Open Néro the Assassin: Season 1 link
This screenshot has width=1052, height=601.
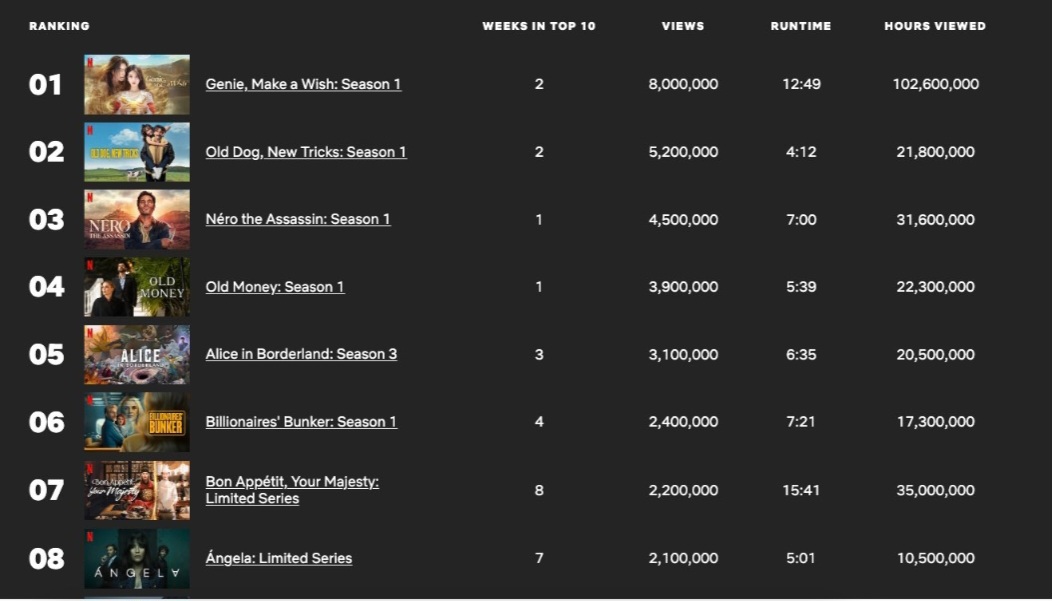point(298,219)
